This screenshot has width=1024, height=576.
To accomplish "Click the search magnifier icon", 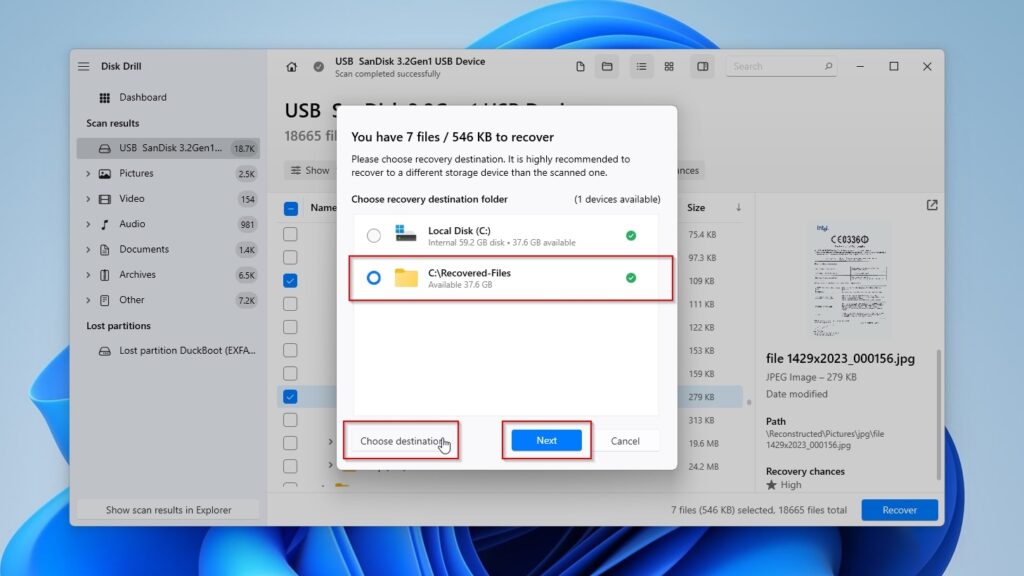I will point(828,66).
